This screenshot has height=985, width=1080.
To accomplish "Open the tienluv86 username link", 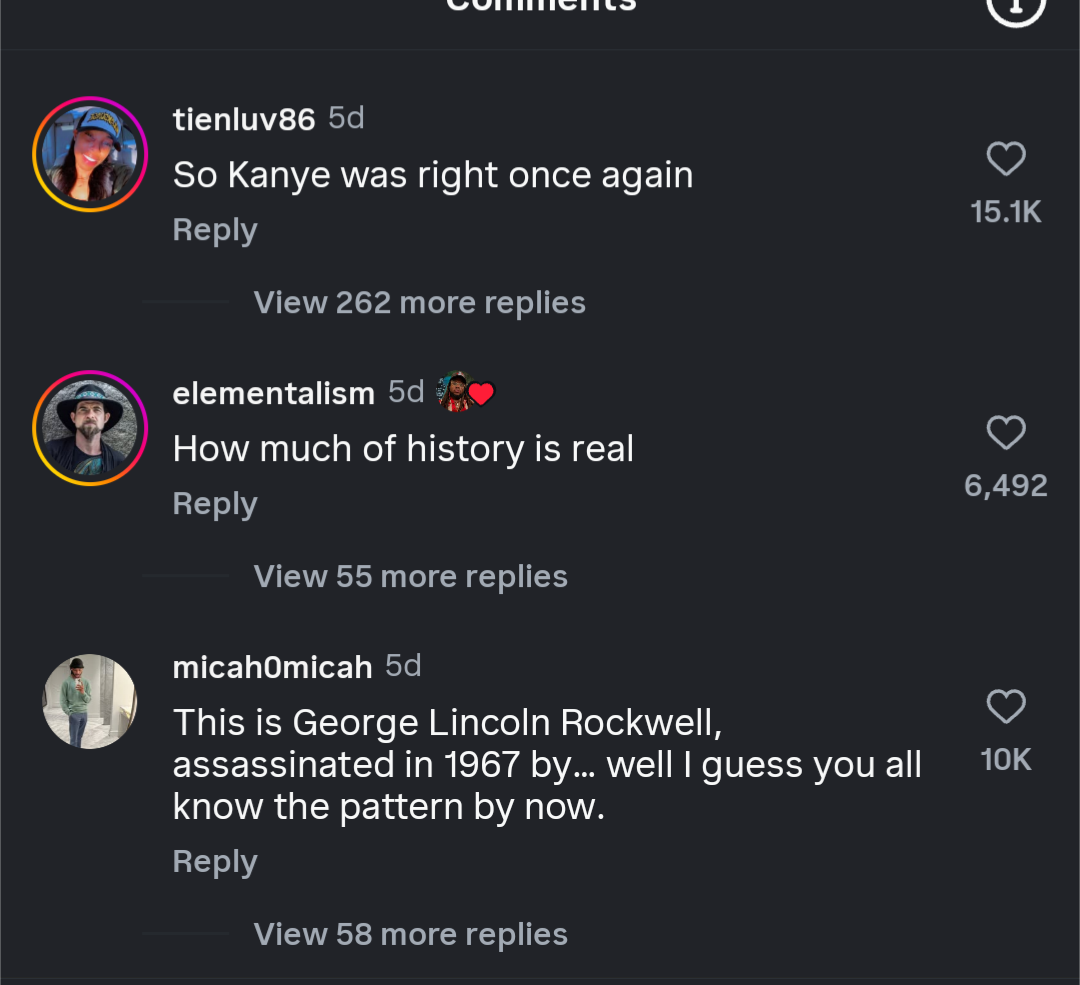I will click(x=244, y=120).
